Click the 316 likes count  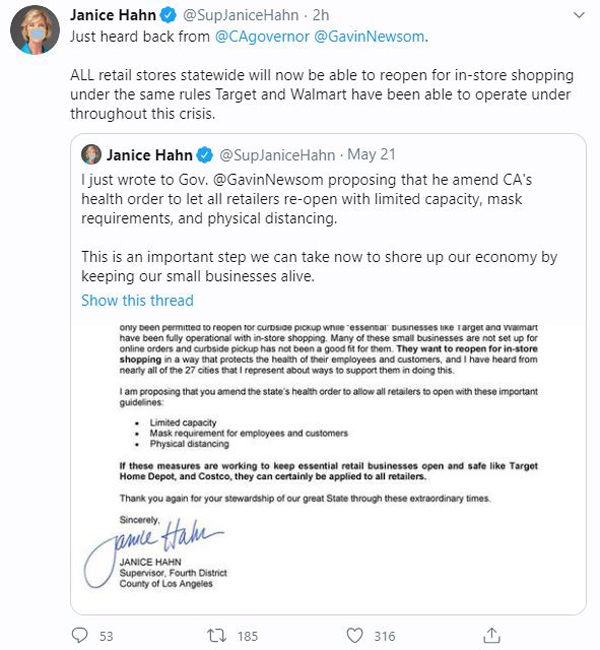click(384, 636)
